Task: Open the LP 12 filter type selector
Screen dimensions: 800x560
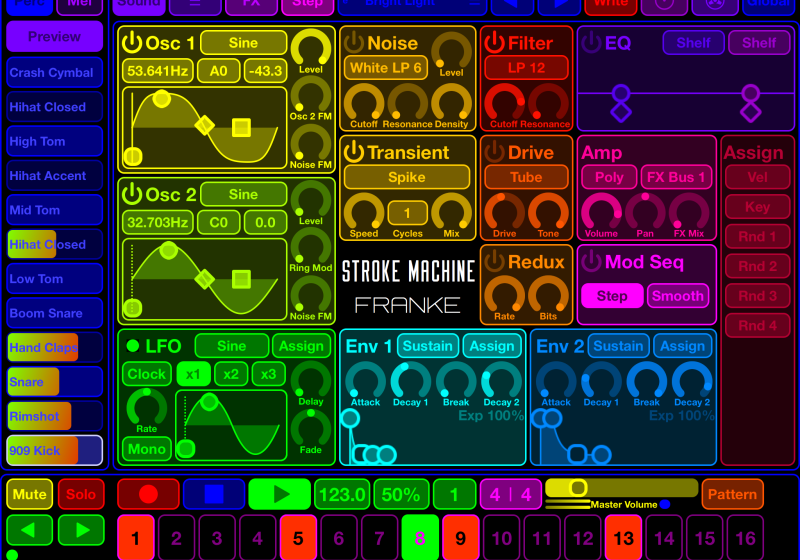Action: click(x=526, y=68)
